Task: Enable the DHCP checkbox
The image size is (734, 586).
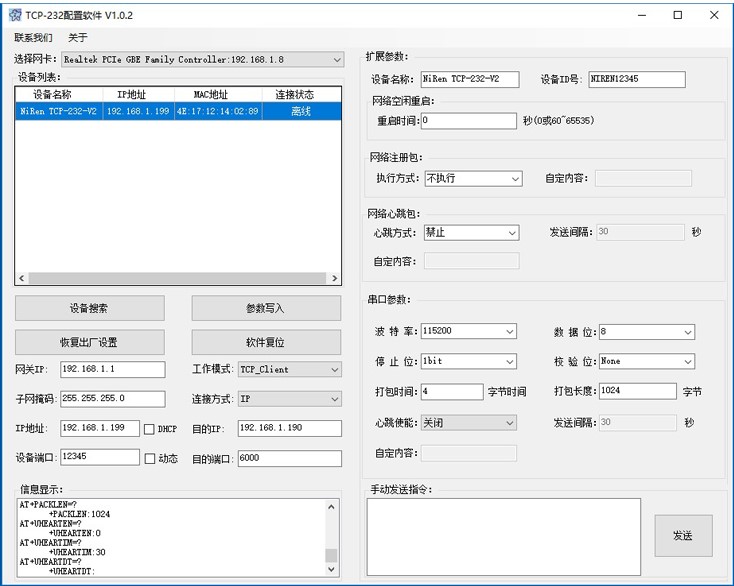Action: pyautogui.click(x=149, y=429)
